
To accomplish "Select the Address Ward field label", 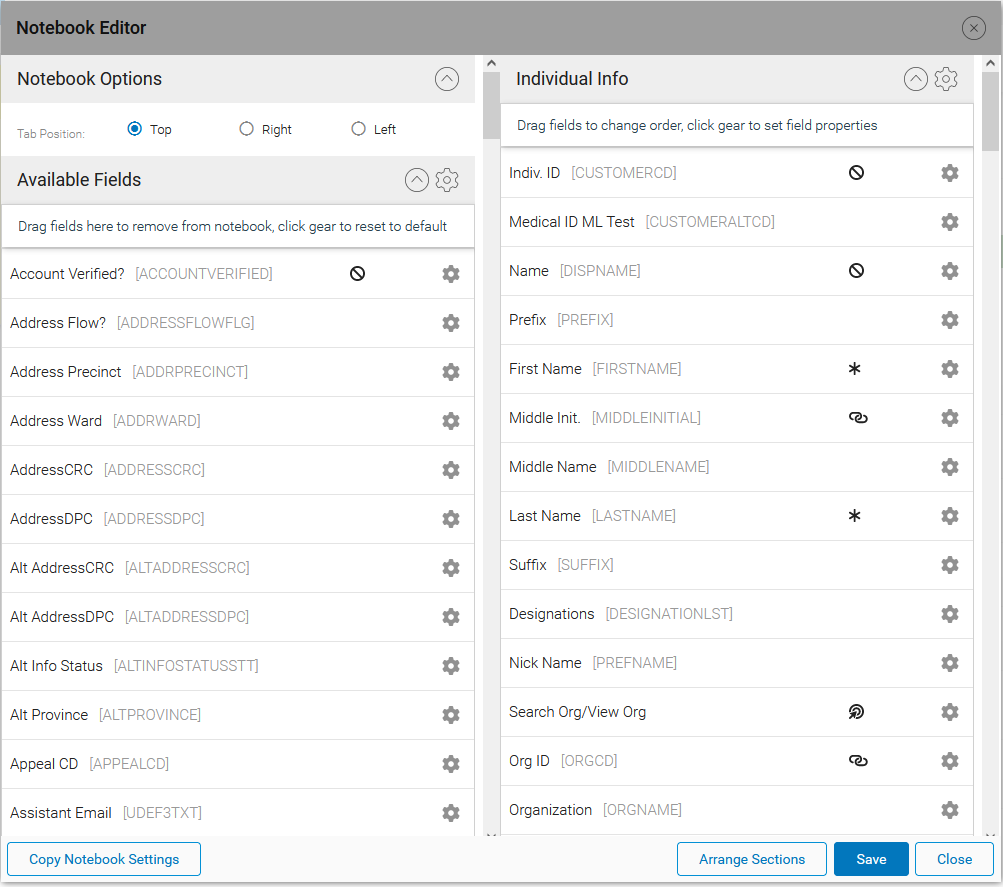I will [56, 421].
